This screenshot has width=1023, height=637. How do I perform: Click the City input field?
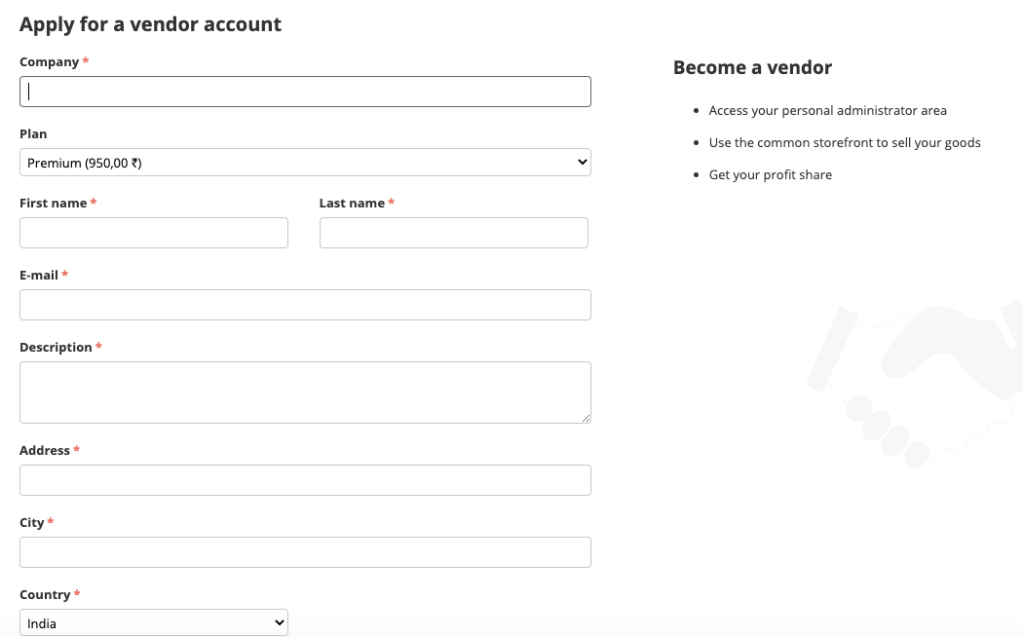pos(305,551)
